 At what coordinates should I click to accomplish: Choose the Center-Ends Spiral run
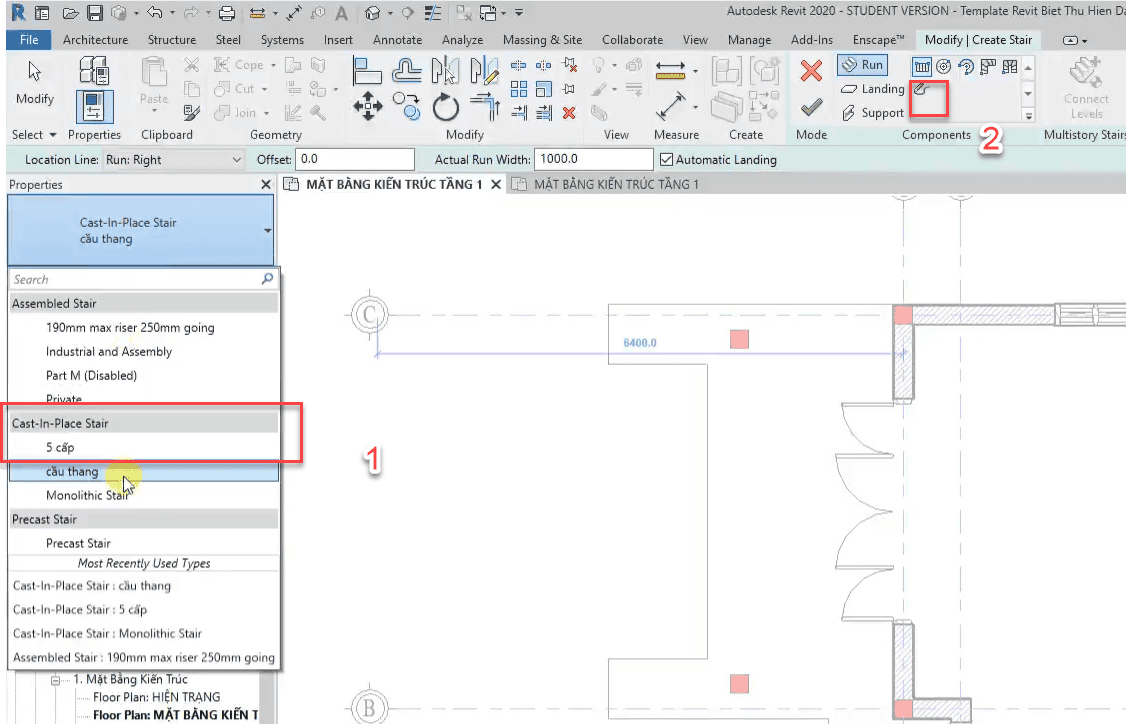(x=966, y=67)
